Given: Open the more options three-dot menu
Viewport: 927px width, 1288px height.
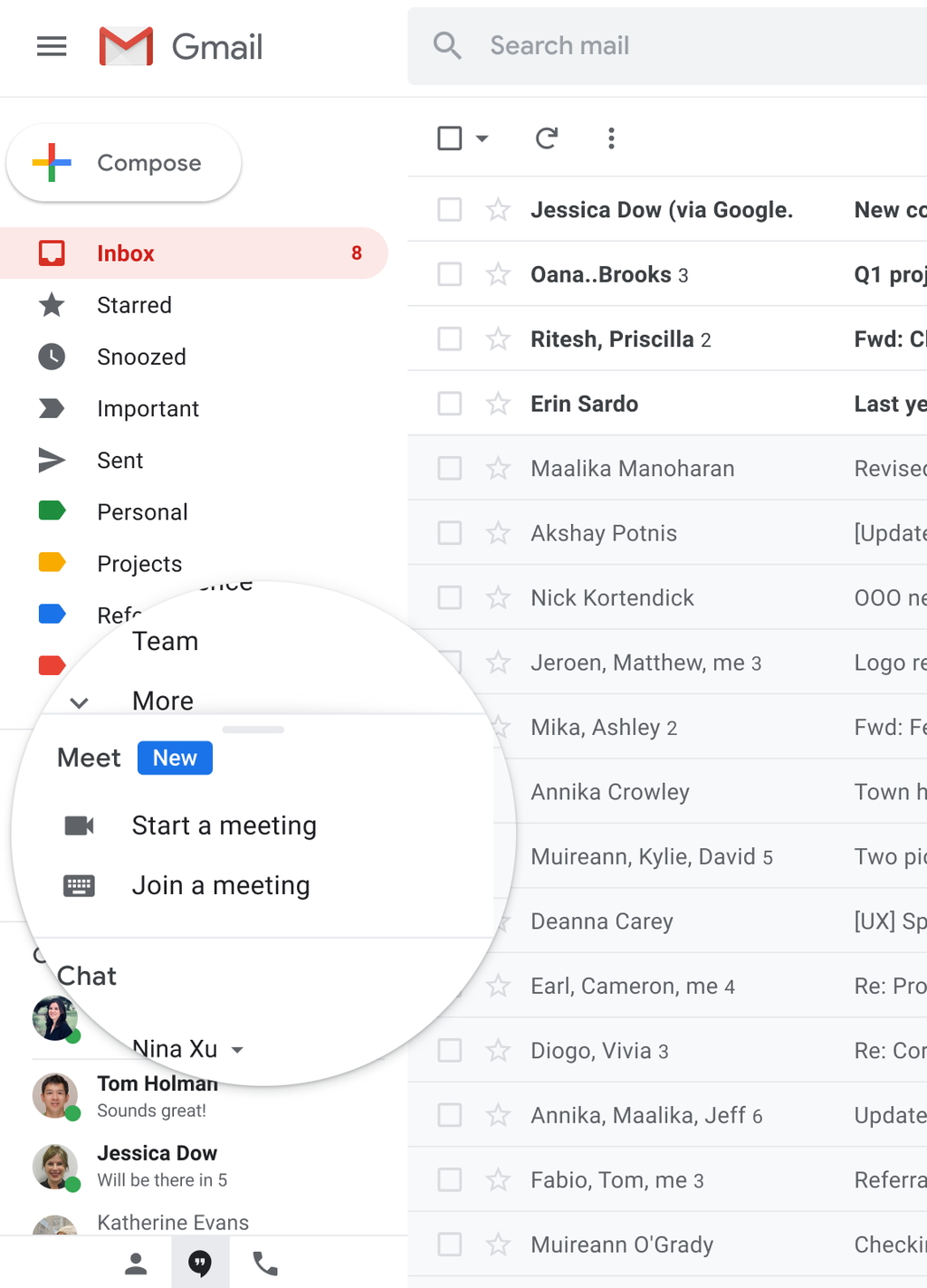Looking at the screenshot, I should [x=611, y=138].
